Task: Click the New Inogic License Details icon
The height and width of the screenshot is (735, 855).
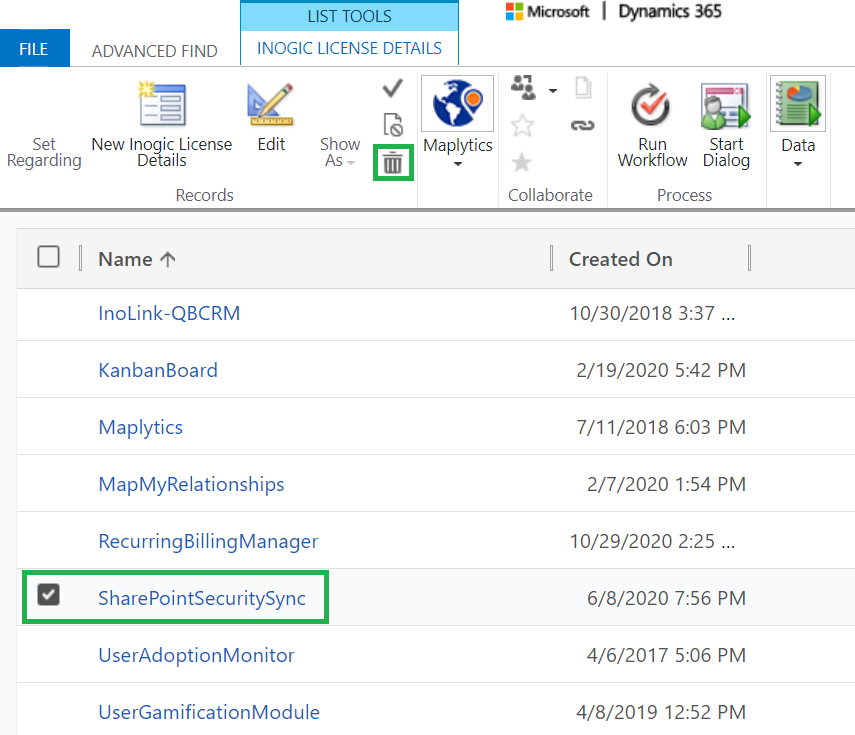Action: click(162, 104)
